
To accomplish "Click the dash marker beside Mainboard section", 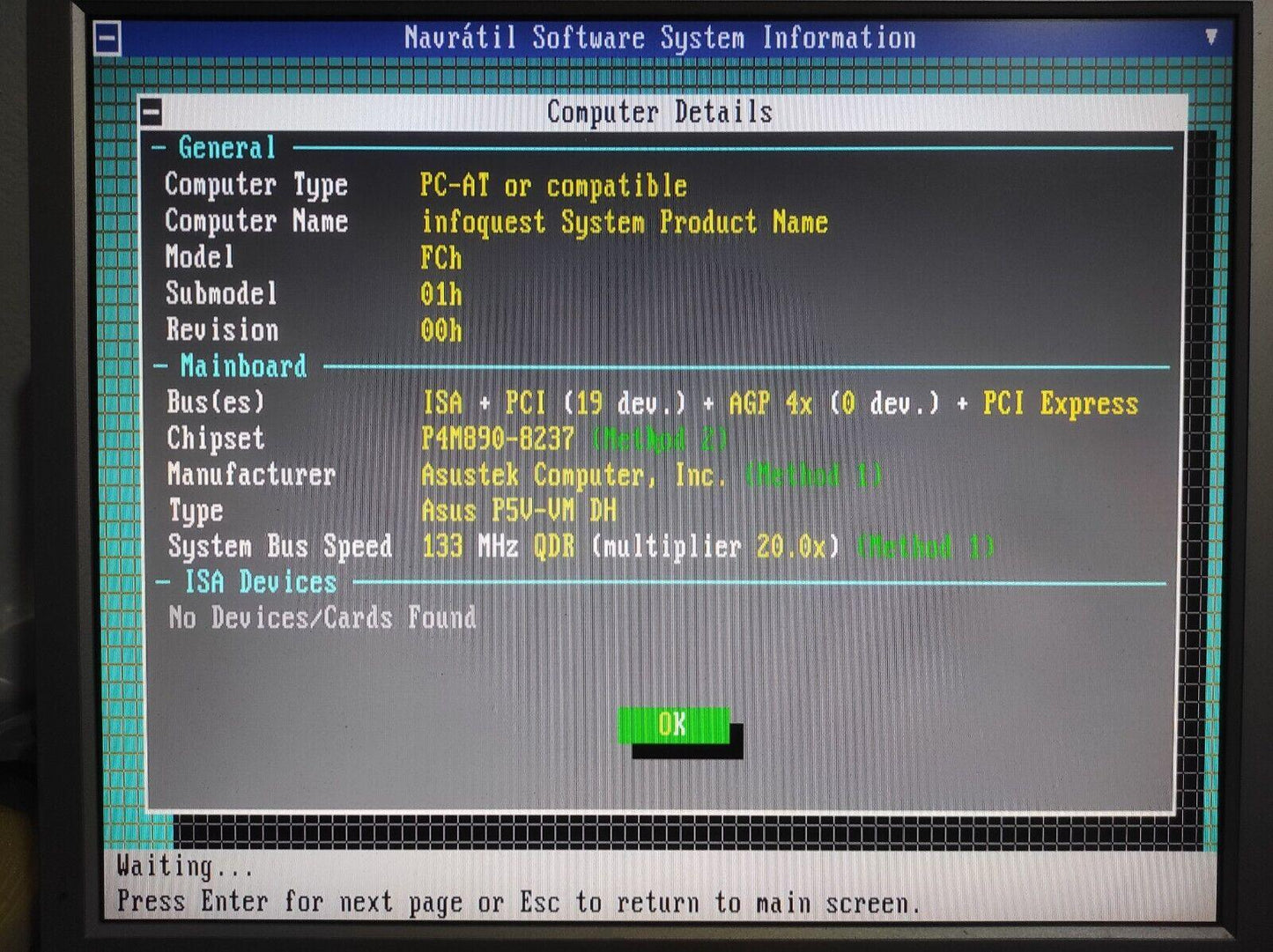I will coord(161,365).
